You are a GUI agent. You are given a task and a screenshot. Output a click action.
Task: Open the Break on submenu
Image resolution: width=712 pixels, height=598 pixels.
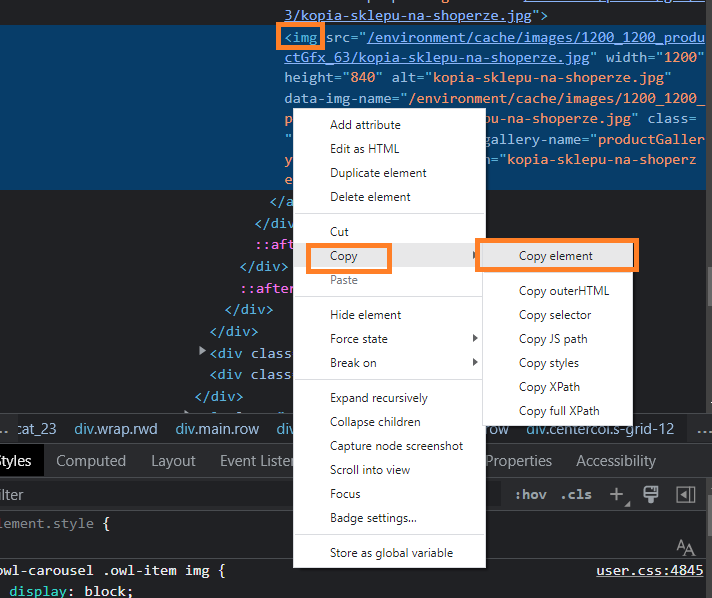(x=353, y=363)
